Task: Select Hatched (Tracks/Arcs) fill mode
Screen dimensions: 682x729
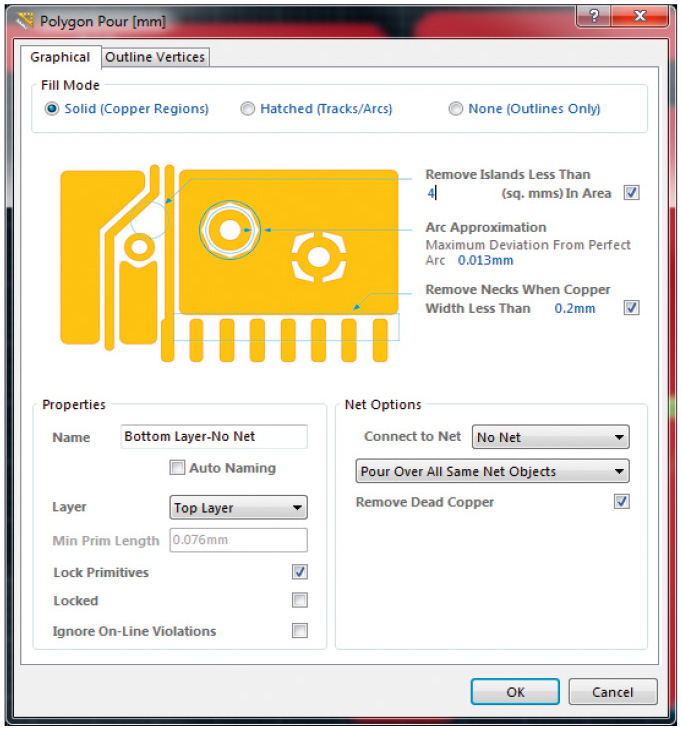Action: coord(248,109)
